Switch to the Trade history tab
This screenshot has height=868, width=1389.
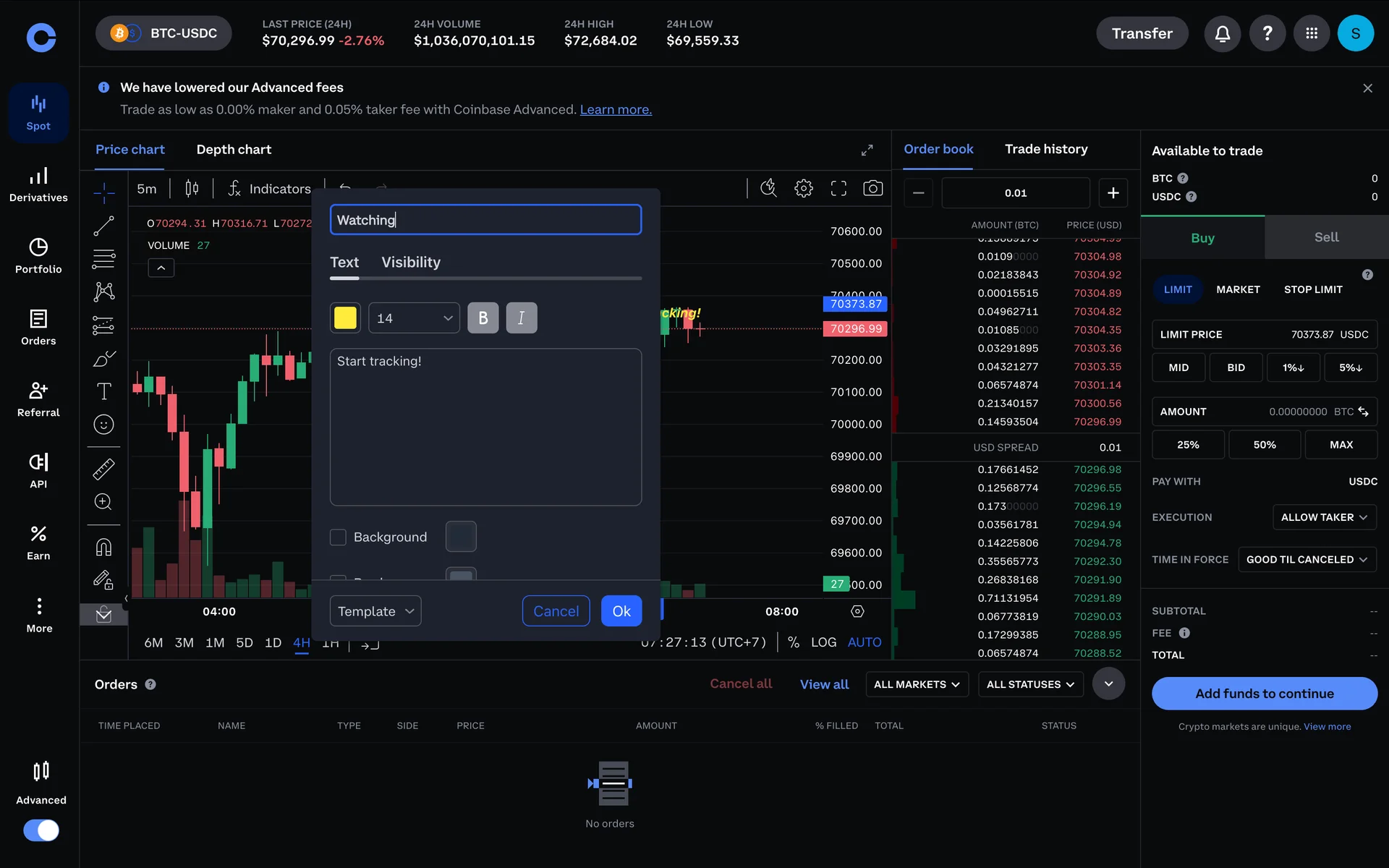pyautogui.click(x=1045, y=149)
